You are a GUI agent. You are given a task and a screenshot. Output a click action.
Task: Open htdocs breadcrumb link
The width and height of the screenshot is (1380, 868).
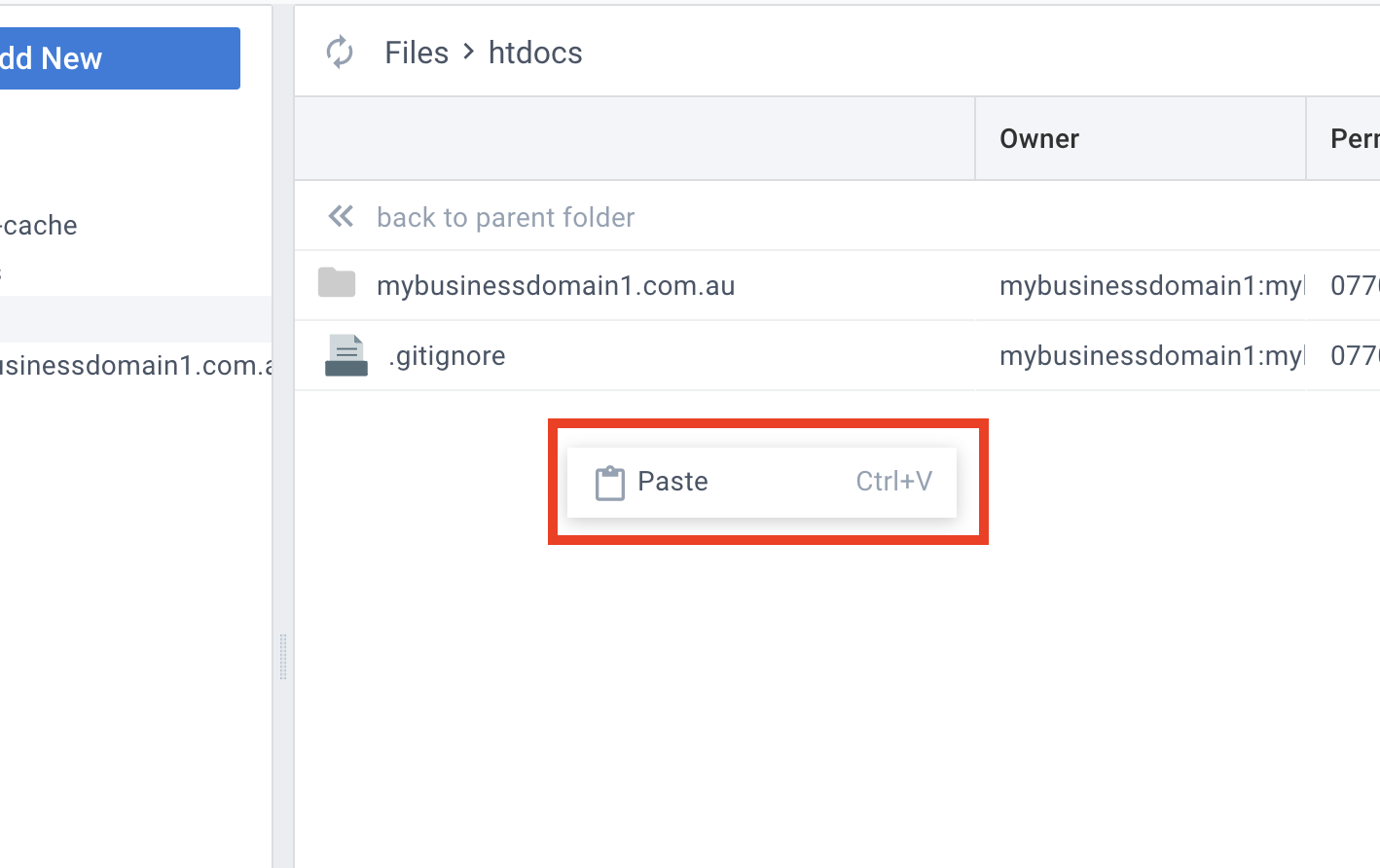(x=535, y=53)
